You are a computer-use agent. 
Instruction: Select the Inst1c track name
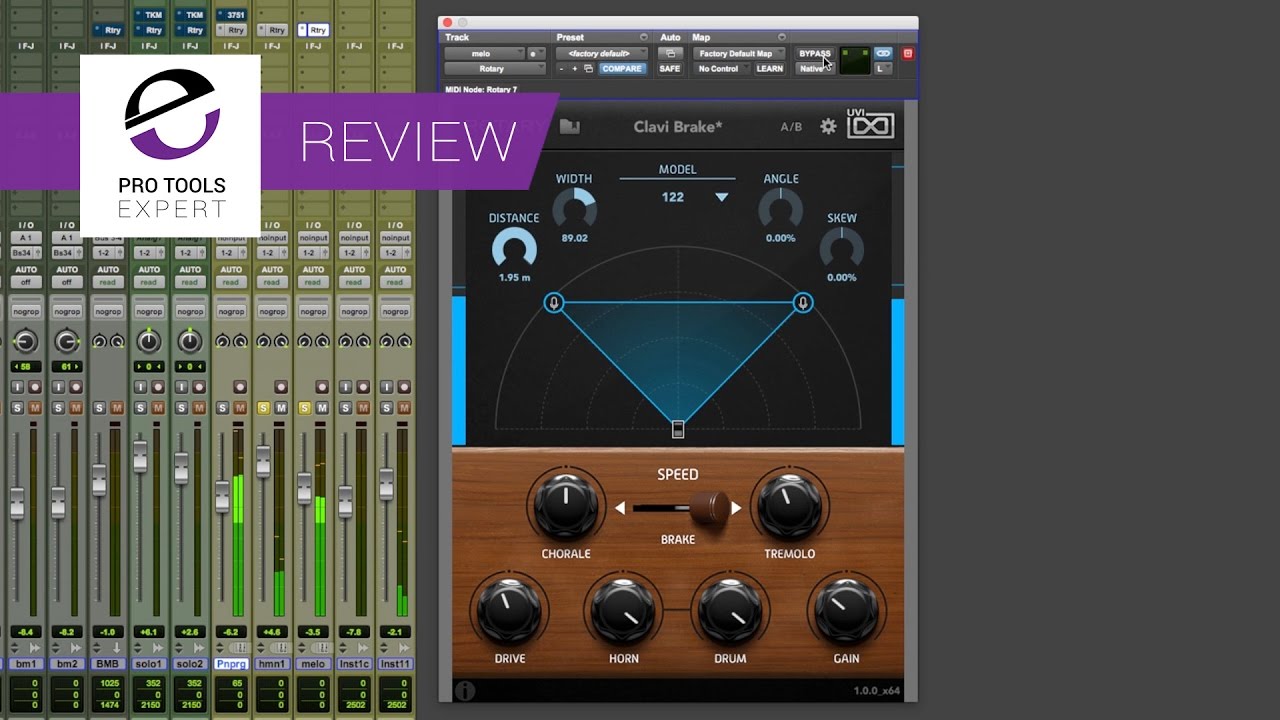[354, 664]
